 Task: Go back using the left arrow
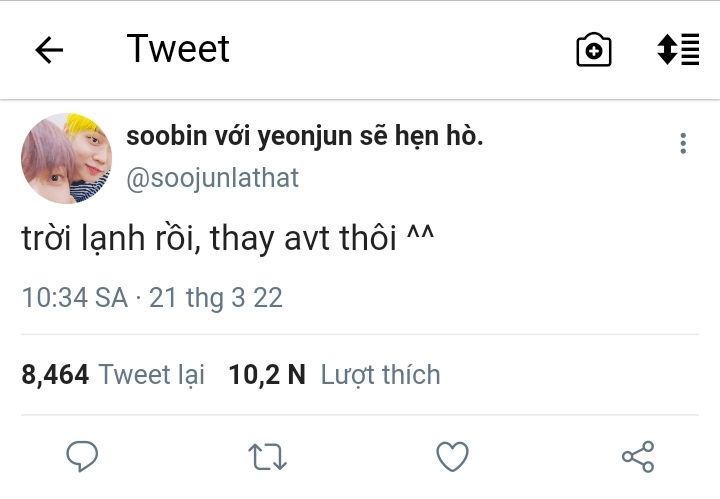pyautogui.click(x=49, y=50)
